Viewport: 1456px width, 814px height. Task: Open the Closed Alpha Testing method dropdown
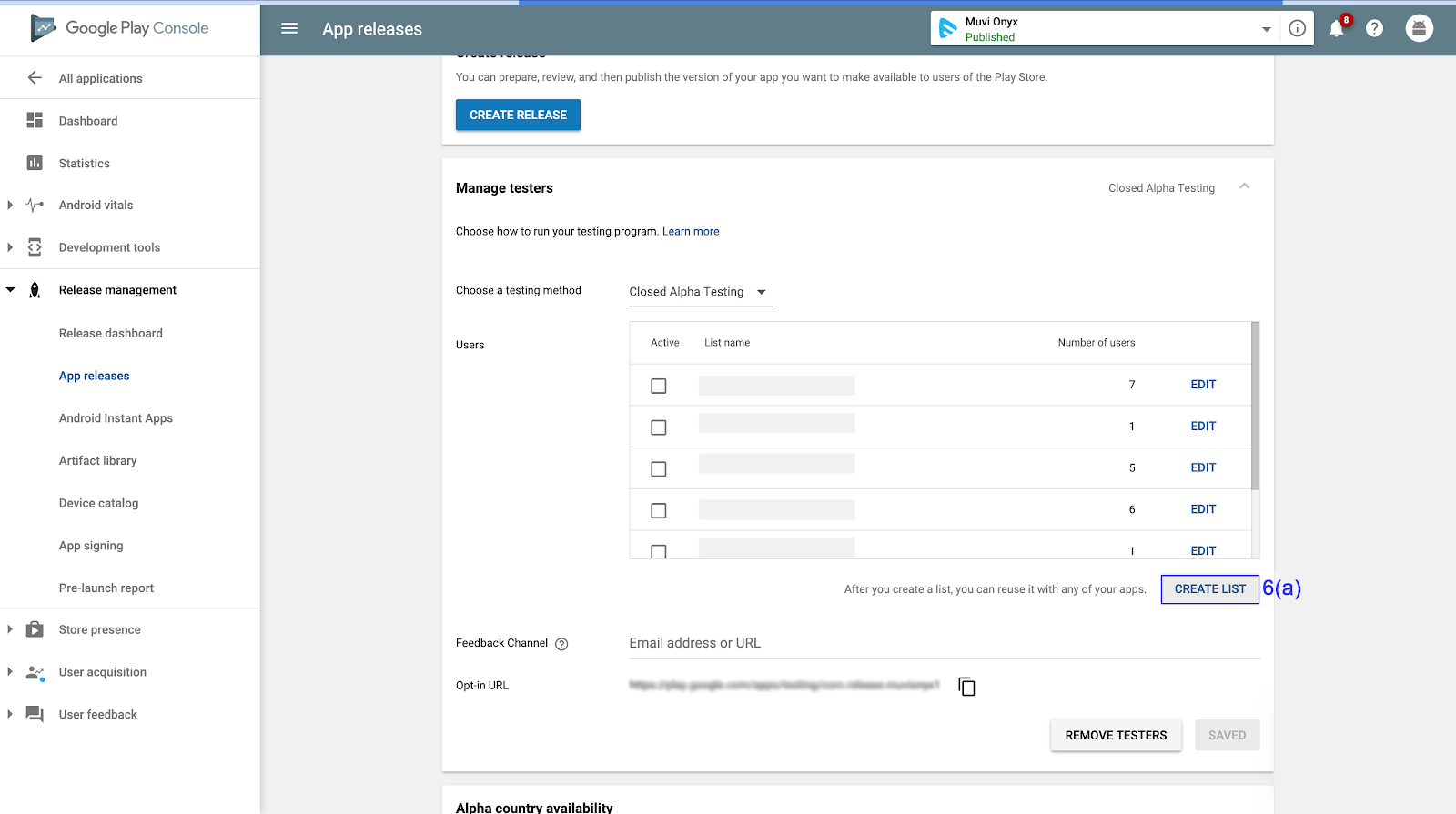(701, 292)
